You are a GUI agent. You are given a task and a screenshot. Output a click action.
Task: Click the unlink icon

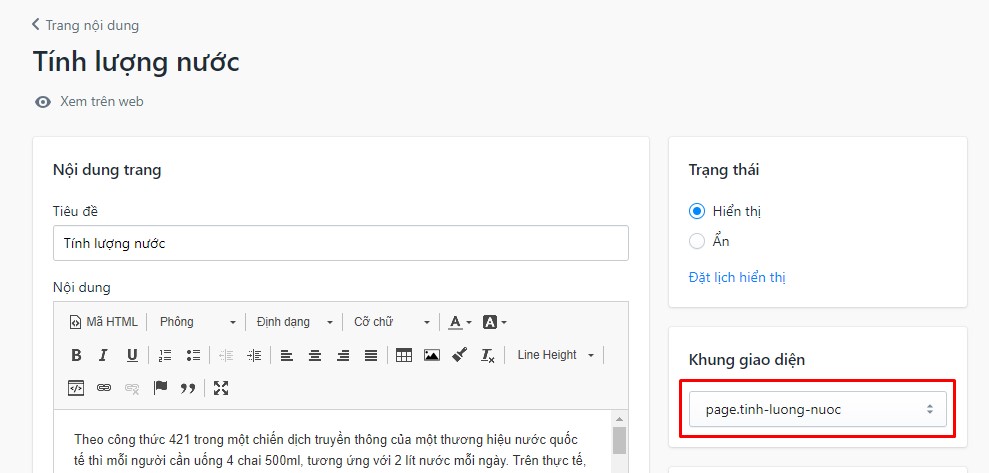click(132, 388)
